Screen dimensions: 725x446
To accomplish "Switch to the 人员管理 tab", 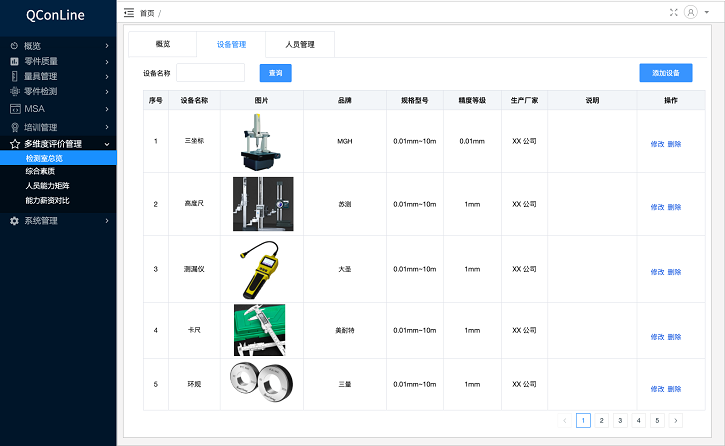I will pos(299,45).
